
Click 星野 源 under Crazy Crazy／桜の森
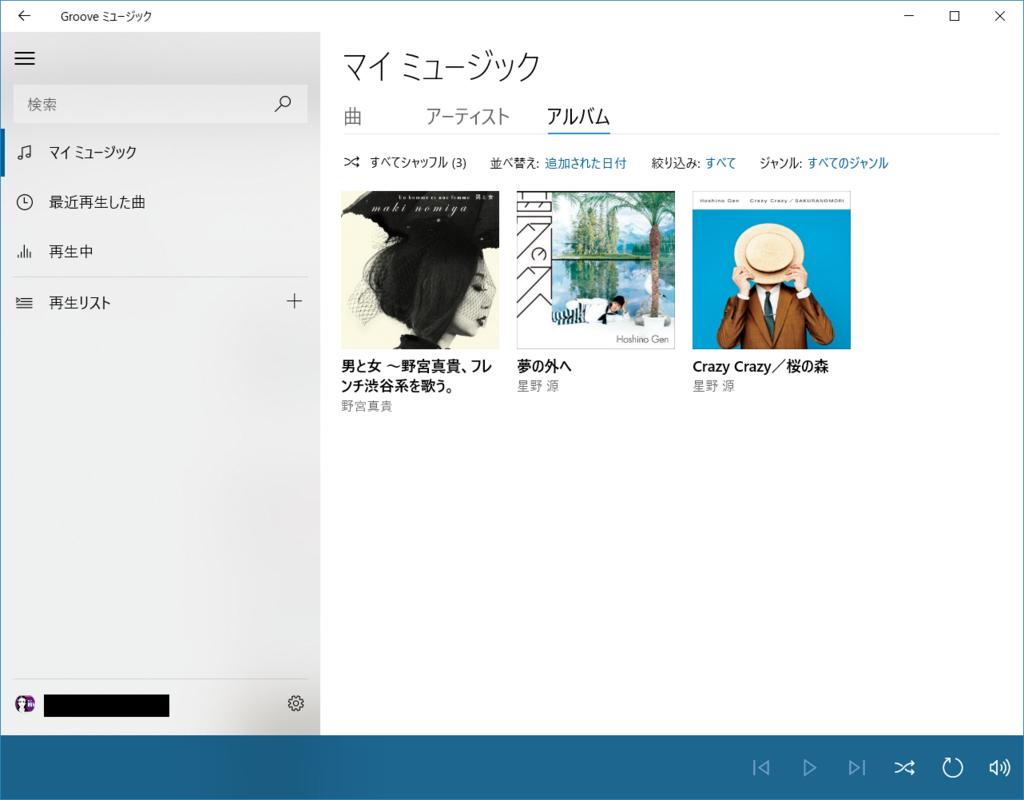[713, 386]
